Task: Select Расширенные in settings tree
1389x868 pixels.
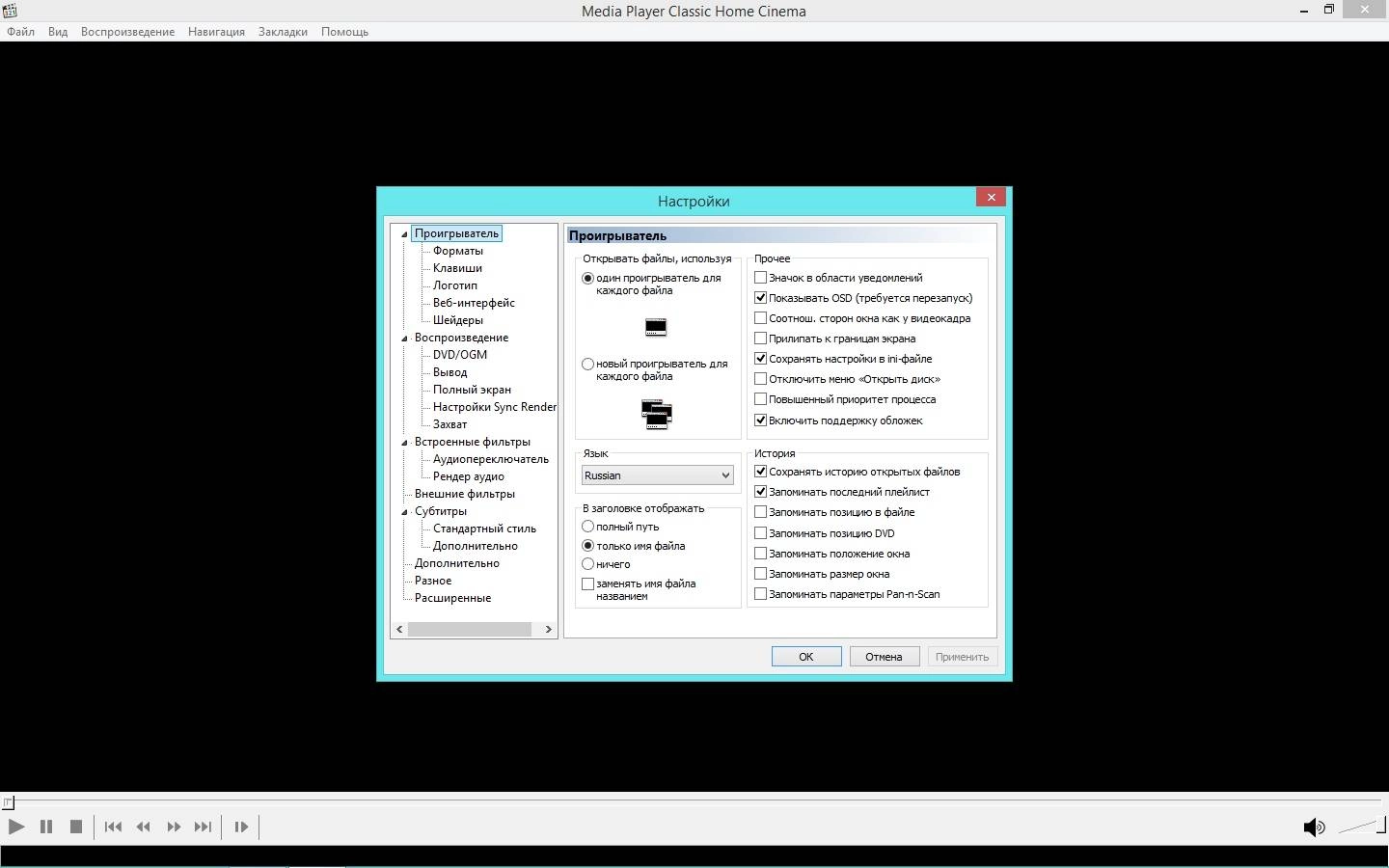Action: [452, 598]
